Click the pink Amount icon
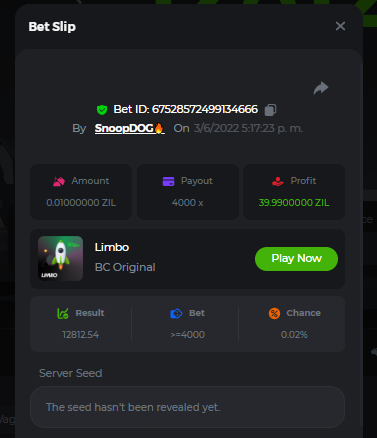Image resolution: width=377 pixels, height=438 pixels. (x=59, y=181)
